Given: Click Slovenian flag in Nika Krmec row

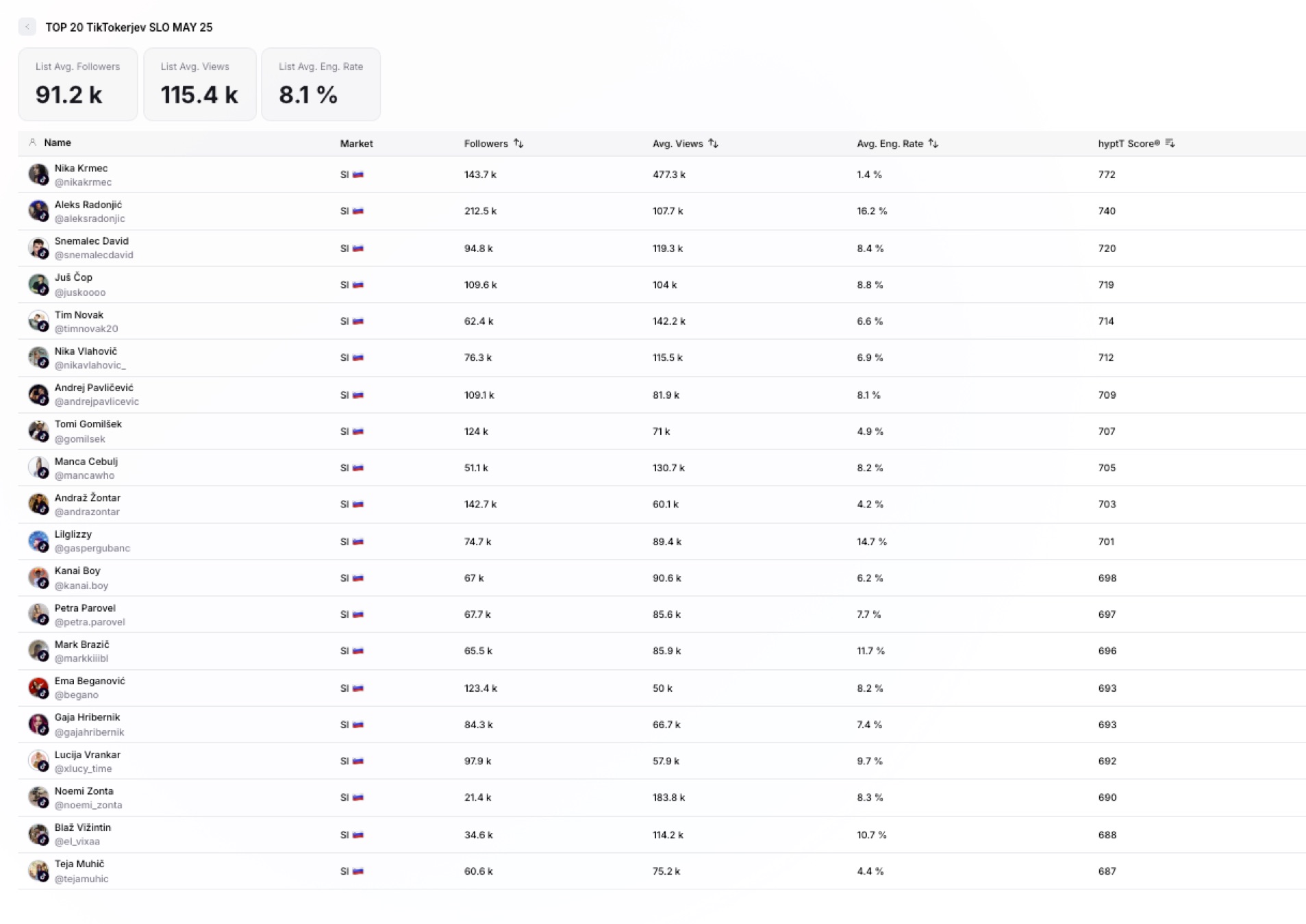Looking at the screenshot, I should tap(357, 175).
